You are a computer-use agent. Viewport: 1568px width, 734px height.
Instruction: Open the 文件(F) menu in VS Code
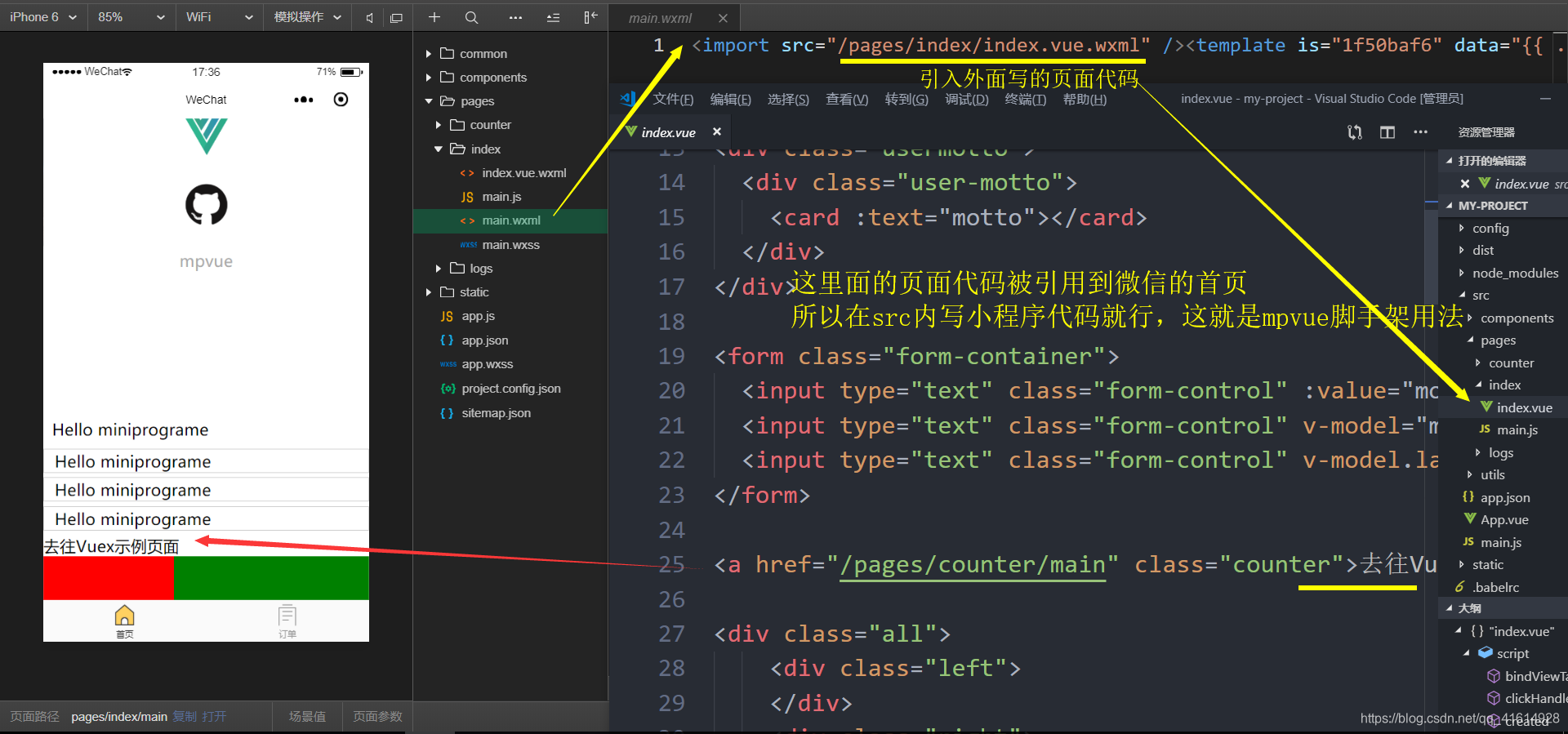pyautogui.click(x=673, y=99)
